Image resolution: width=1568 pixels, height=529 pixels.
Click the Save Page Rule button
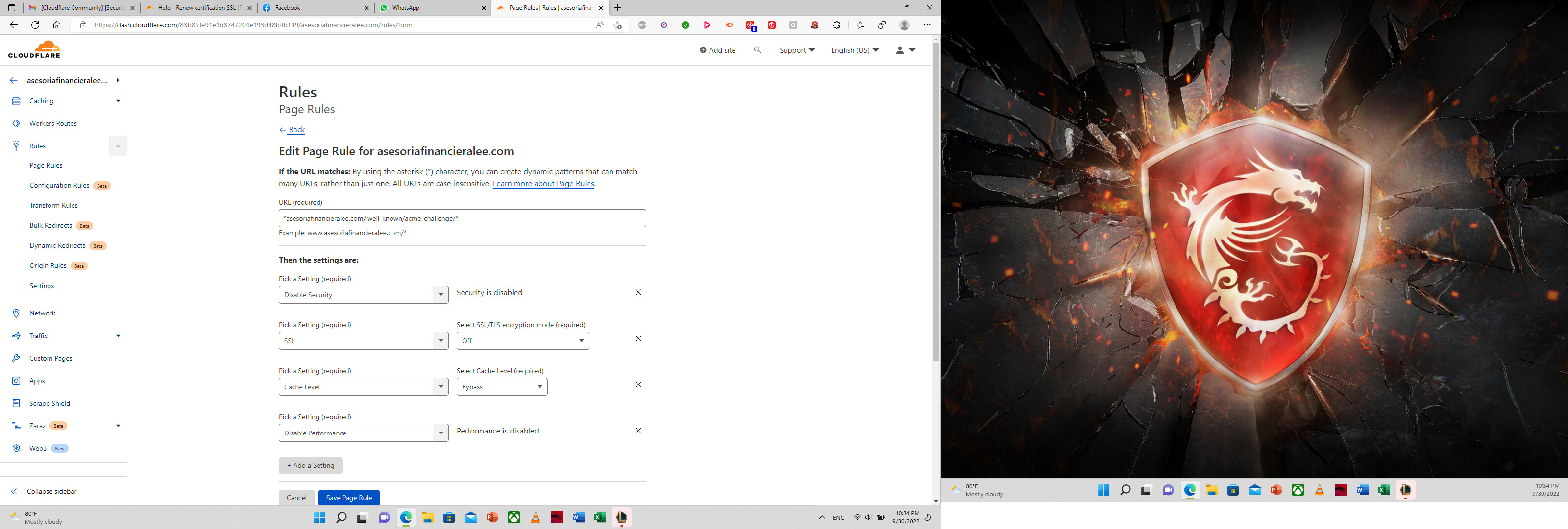click(x=349, y=497)
